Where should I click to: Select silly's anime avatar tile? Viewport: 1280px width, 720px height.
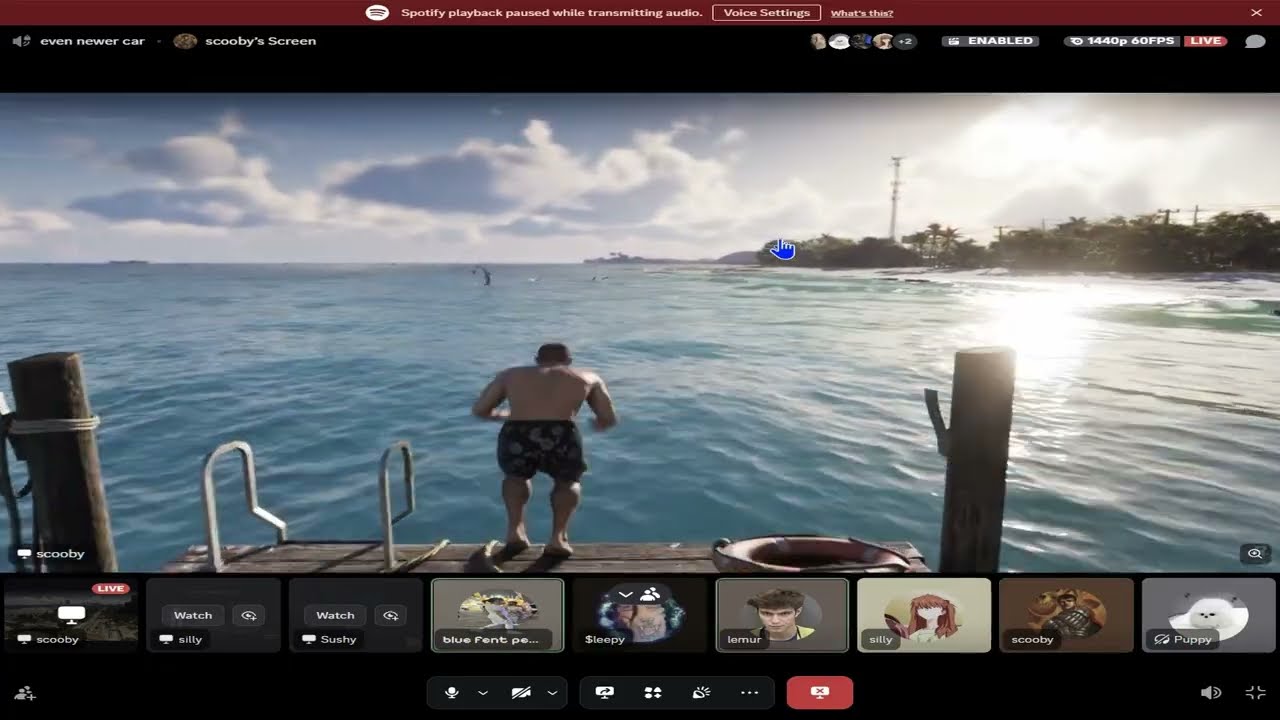click(924, 615)
